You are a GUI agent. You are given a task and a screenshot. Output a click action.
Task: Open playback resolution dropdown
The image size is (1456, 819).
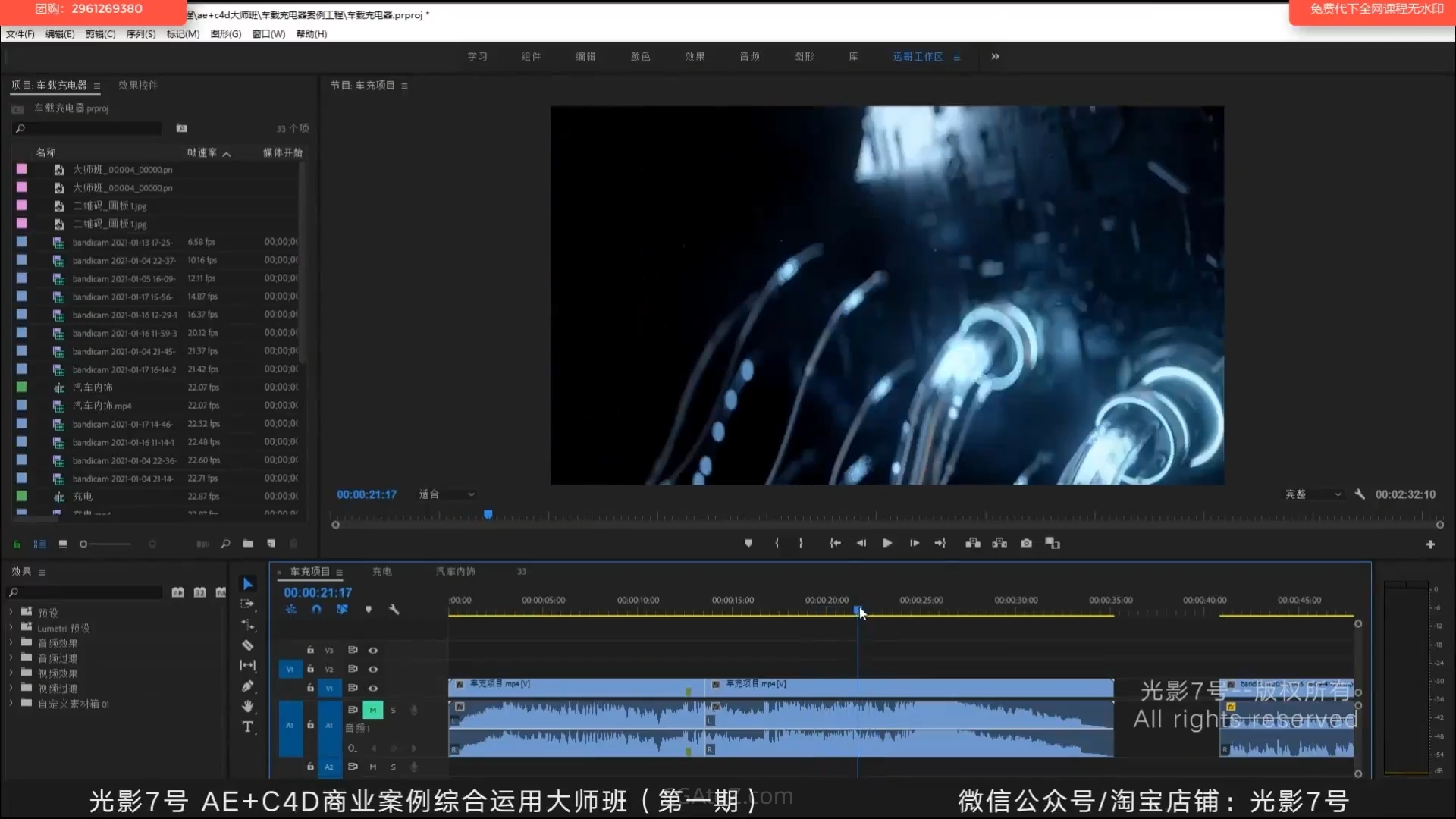click(x=1313, y=494)
